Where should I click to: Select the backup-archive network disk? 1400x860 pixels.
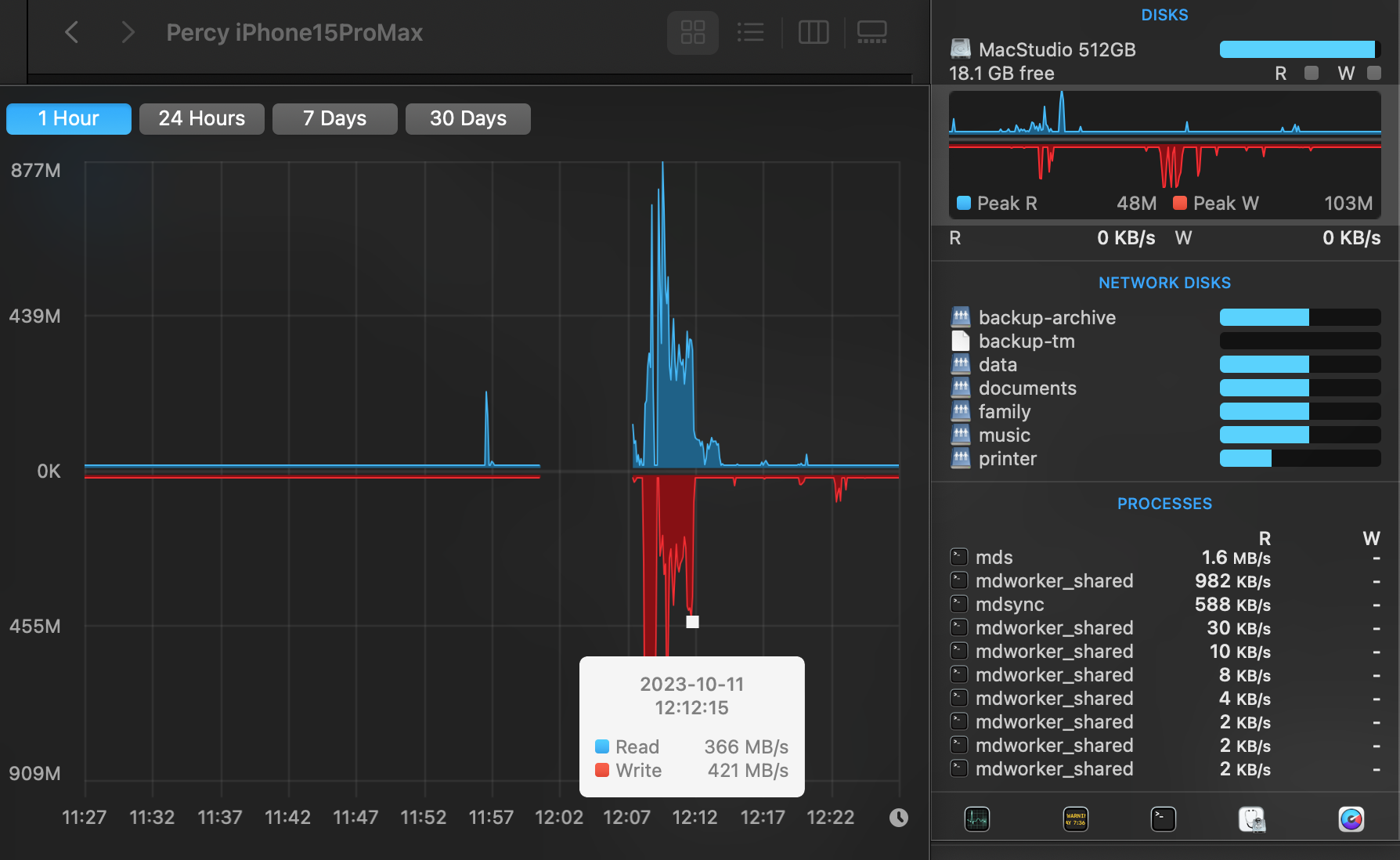pyautogui.click(x=1165, y=317)
